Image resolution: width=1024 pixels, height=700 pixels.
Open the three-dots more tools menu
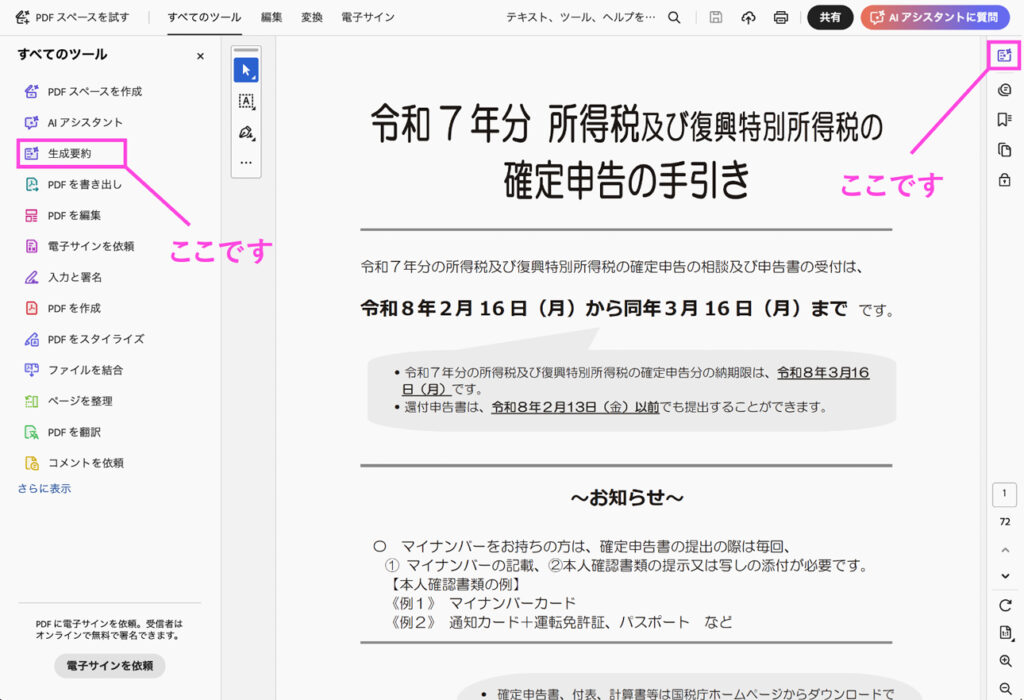click(246, 162)
